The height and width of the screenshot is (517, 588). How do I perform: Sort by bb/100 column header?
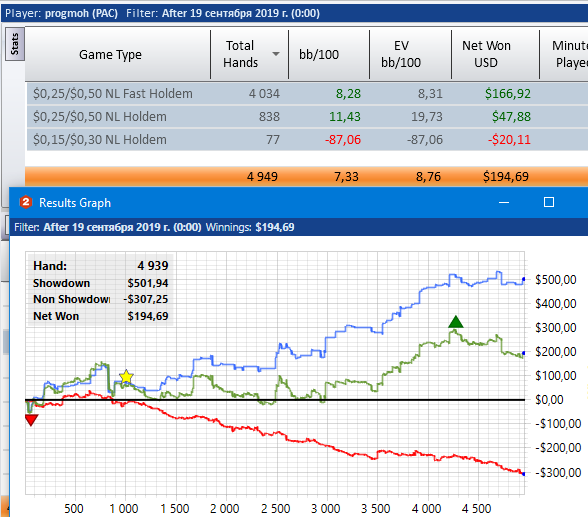coord(329,55)
